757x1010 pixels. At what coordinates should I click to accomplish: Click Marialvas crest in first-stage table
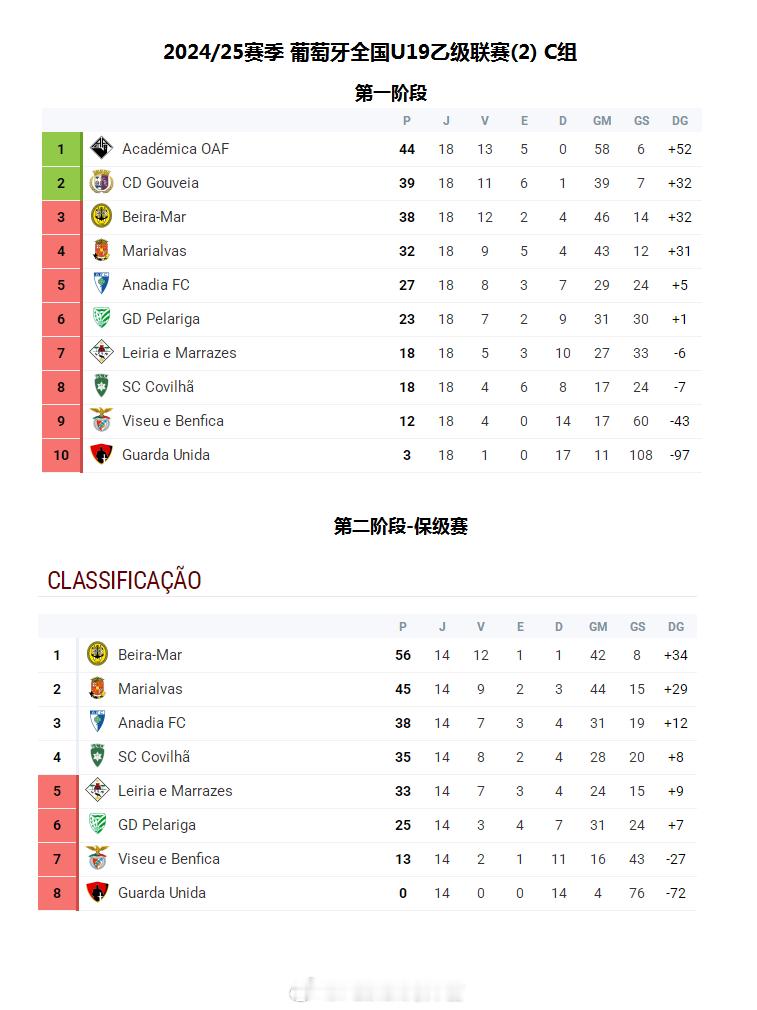(x=101, y=250)
